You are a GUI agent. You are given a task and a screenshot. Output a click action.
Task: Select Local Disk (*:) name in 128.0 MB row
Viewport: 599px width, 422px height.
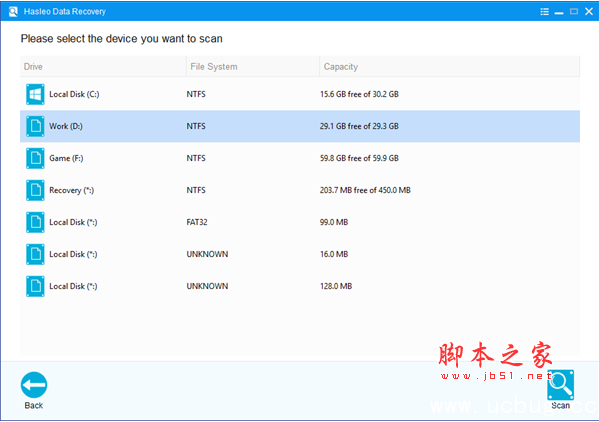pos(73,286)
